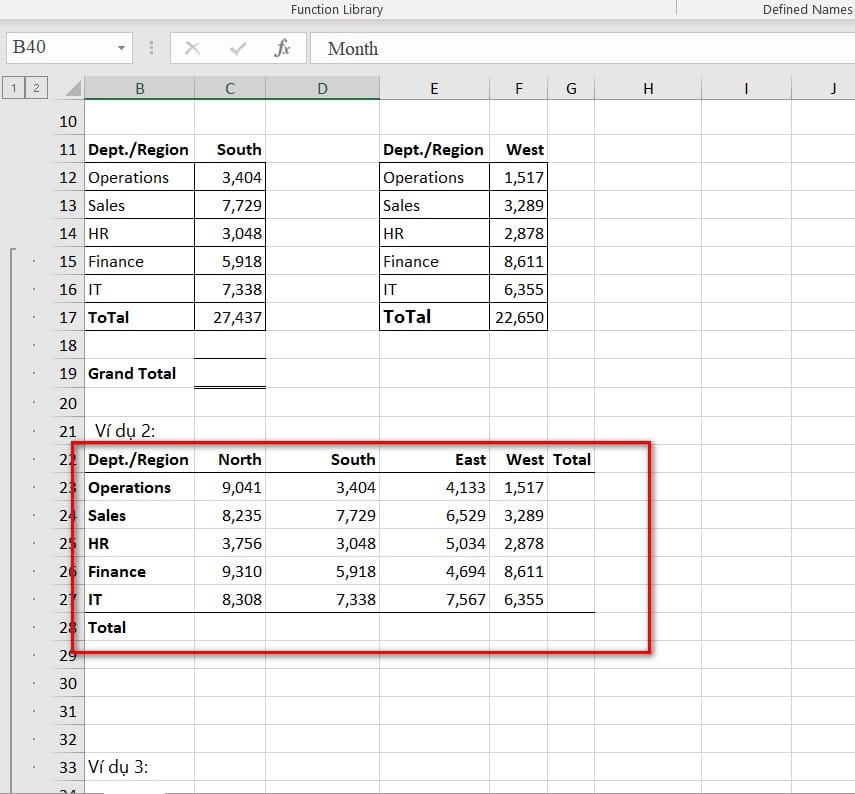Select column H header
Screen dimensions: 855x794
tap(648, 89)
